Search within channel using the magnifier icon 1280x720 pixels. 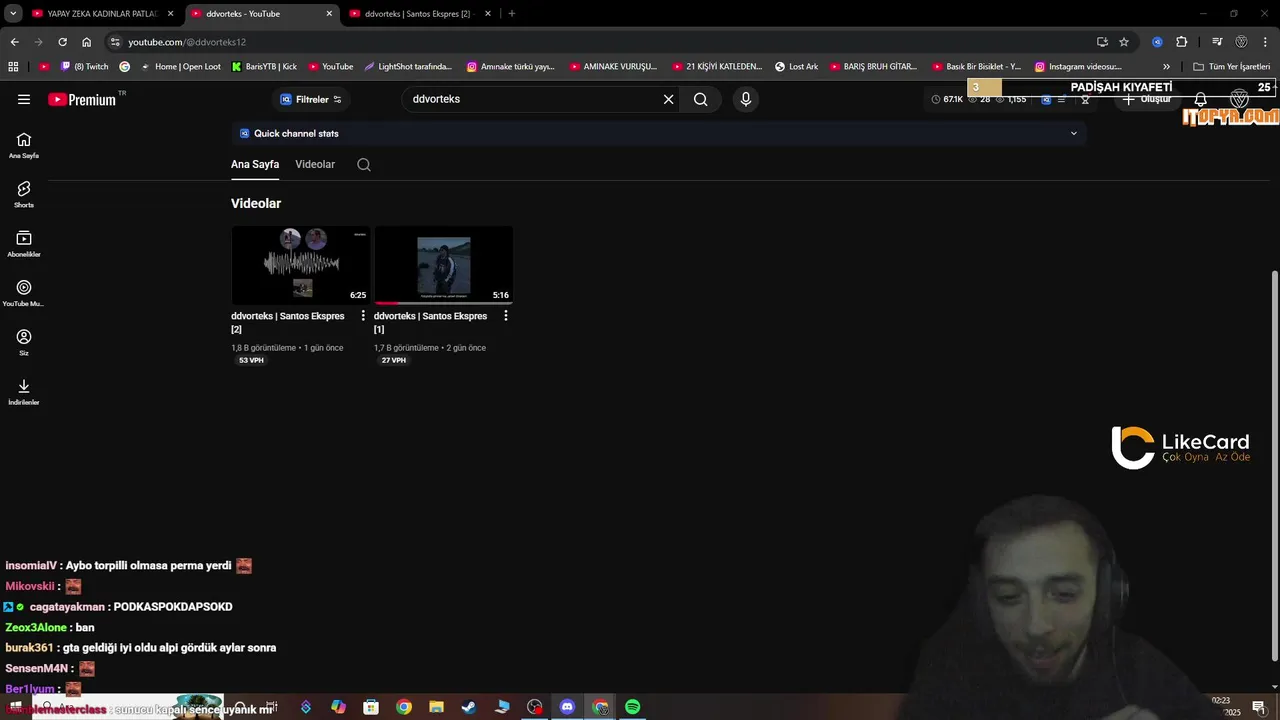pos(364,165)
